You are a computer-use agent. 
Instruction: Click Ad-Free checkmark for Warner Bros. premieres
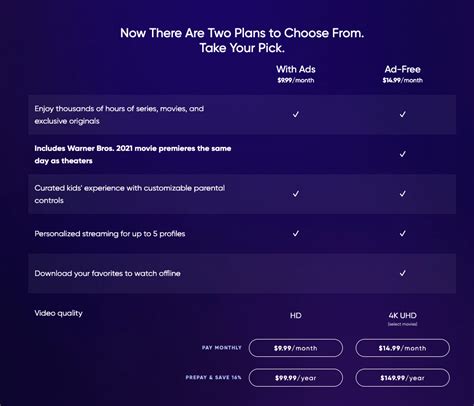coord(403,154)
